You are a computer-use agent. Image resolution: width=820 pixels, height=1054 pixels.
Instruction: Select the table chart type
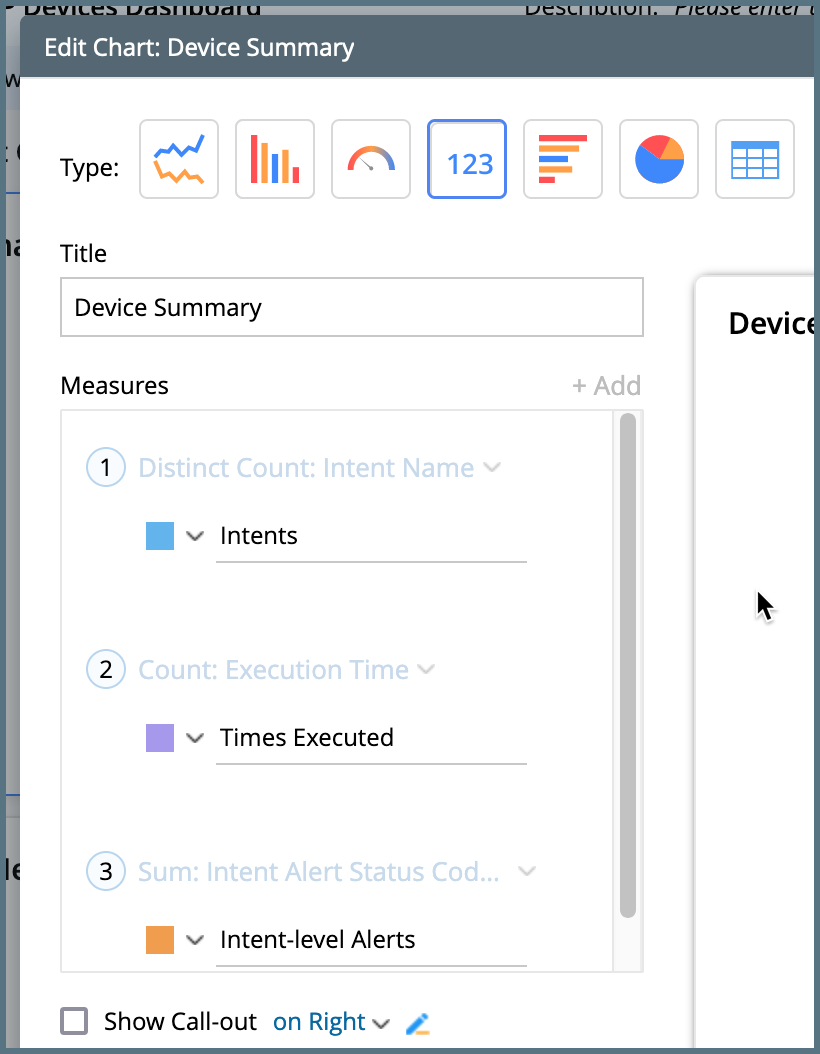tap(755, 160)
